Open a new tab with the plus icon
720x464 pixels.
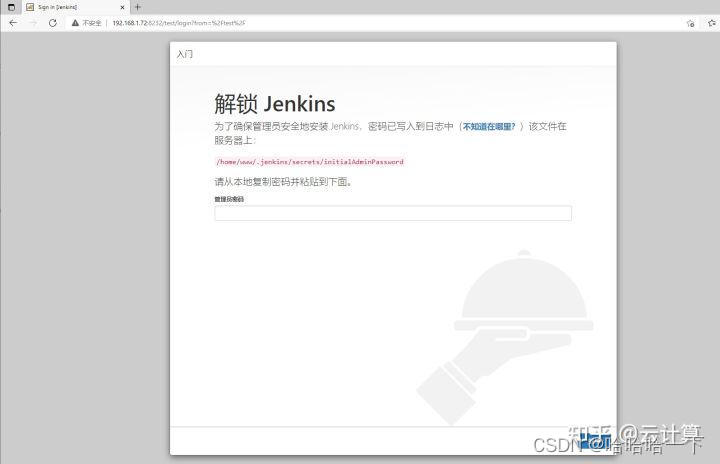click(x=137, y=7)
